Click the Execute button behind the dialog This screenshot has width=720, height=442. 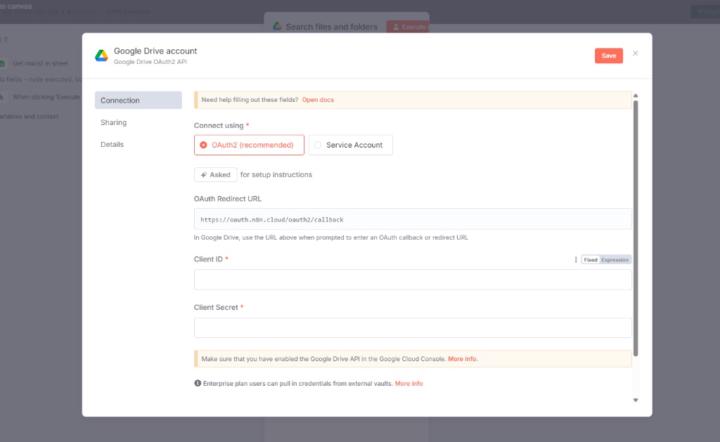click(x=407, y=27)
